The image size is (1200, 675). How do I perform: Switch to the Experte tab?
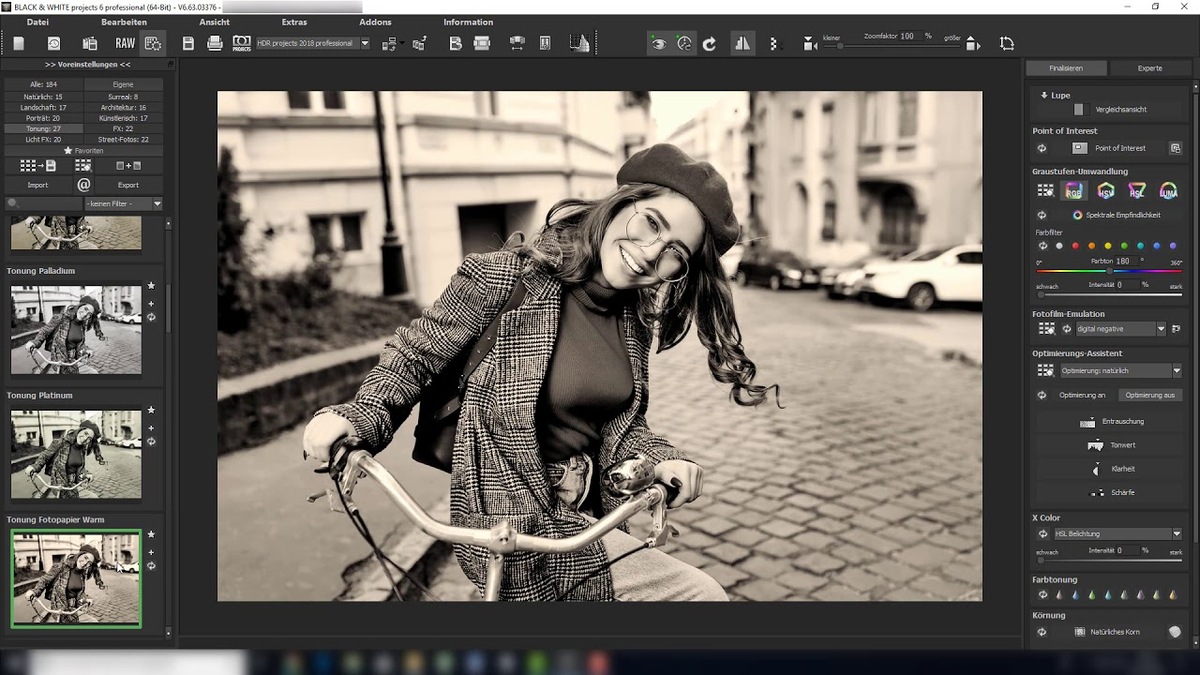coord(1150,68)
